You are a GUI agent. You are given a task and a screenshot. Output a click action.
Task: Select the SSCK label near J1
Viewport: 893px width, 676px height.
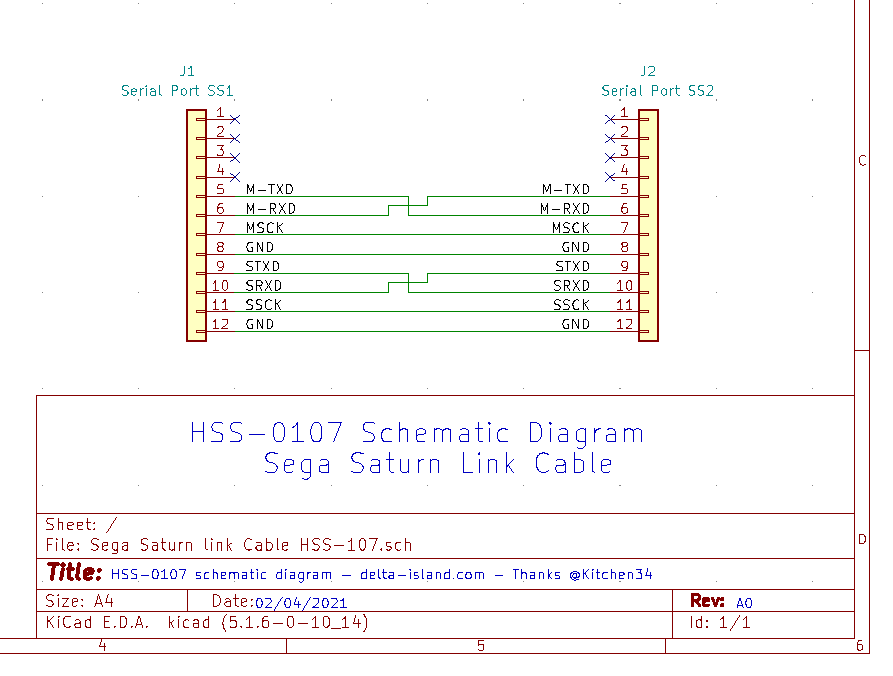tap(264, 305)
